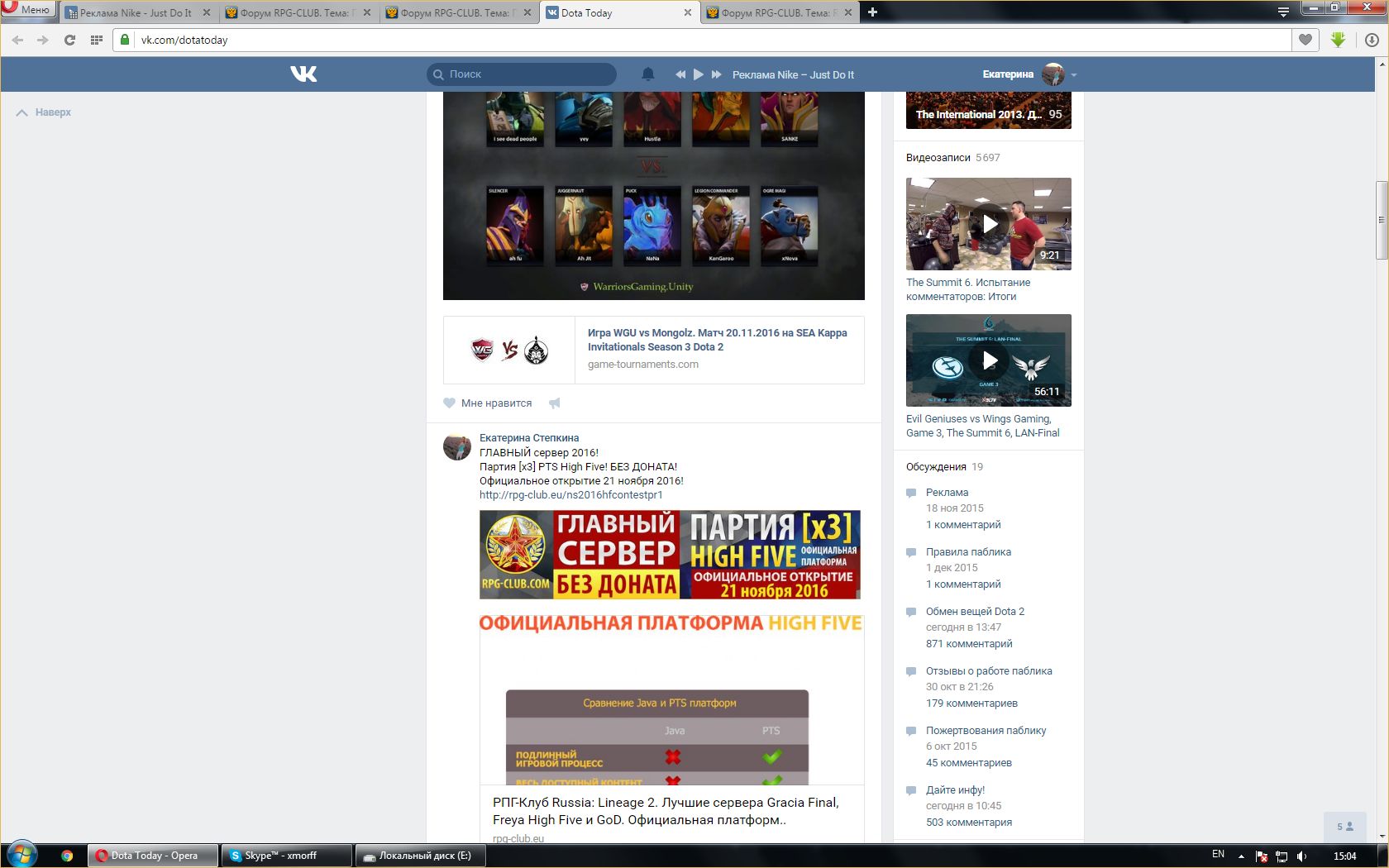The width and height of the screenshot is (1389, 868).
Task: Skip to next track in VK player
Action: (717, 74)
